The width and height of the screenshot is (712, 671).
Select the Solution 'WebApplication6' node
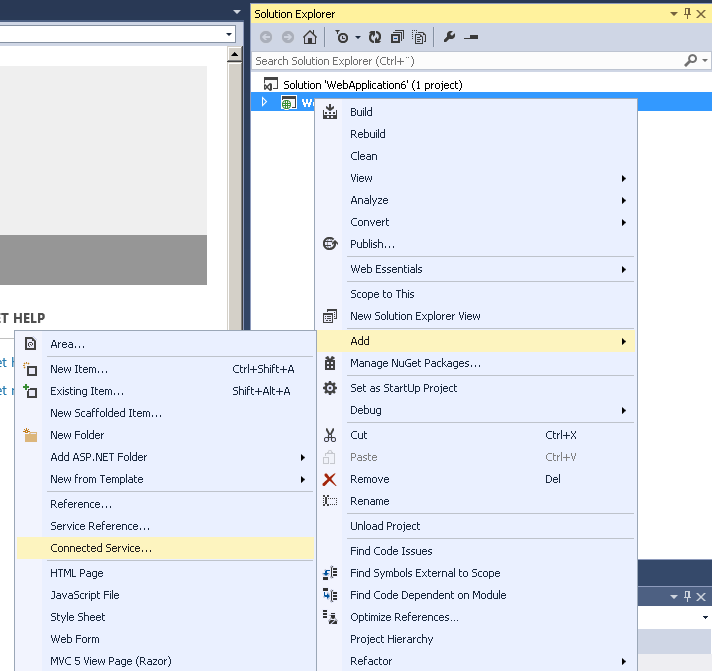pyautogui.click(x=372, y=85)
